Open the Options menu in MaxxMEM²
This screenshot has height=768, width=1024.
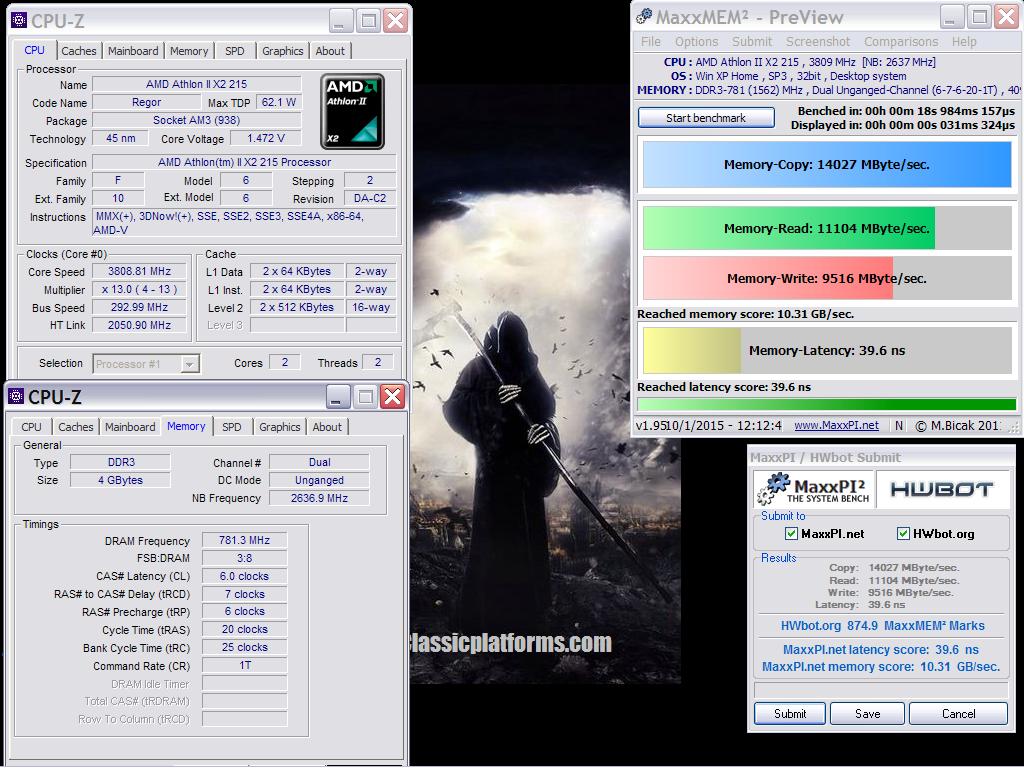[696, 42]
